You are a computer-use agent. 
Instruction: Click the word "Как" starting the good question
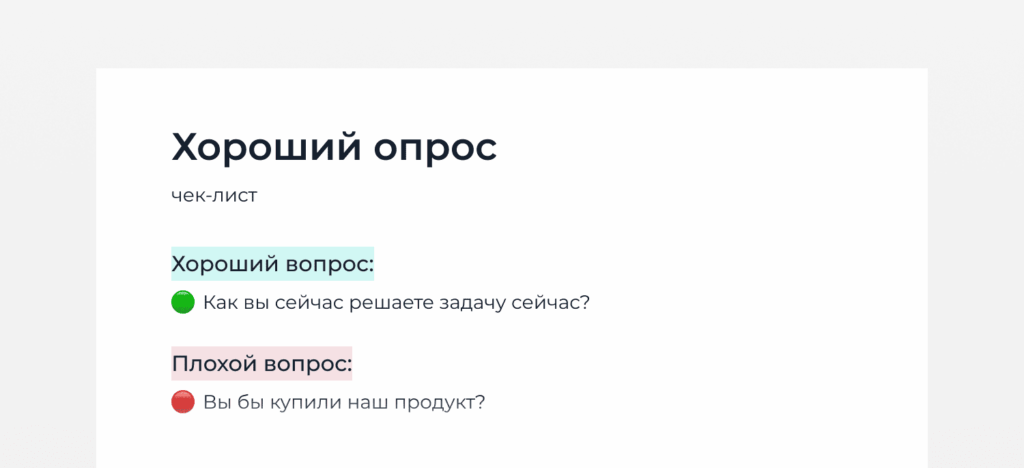point(219,304)
